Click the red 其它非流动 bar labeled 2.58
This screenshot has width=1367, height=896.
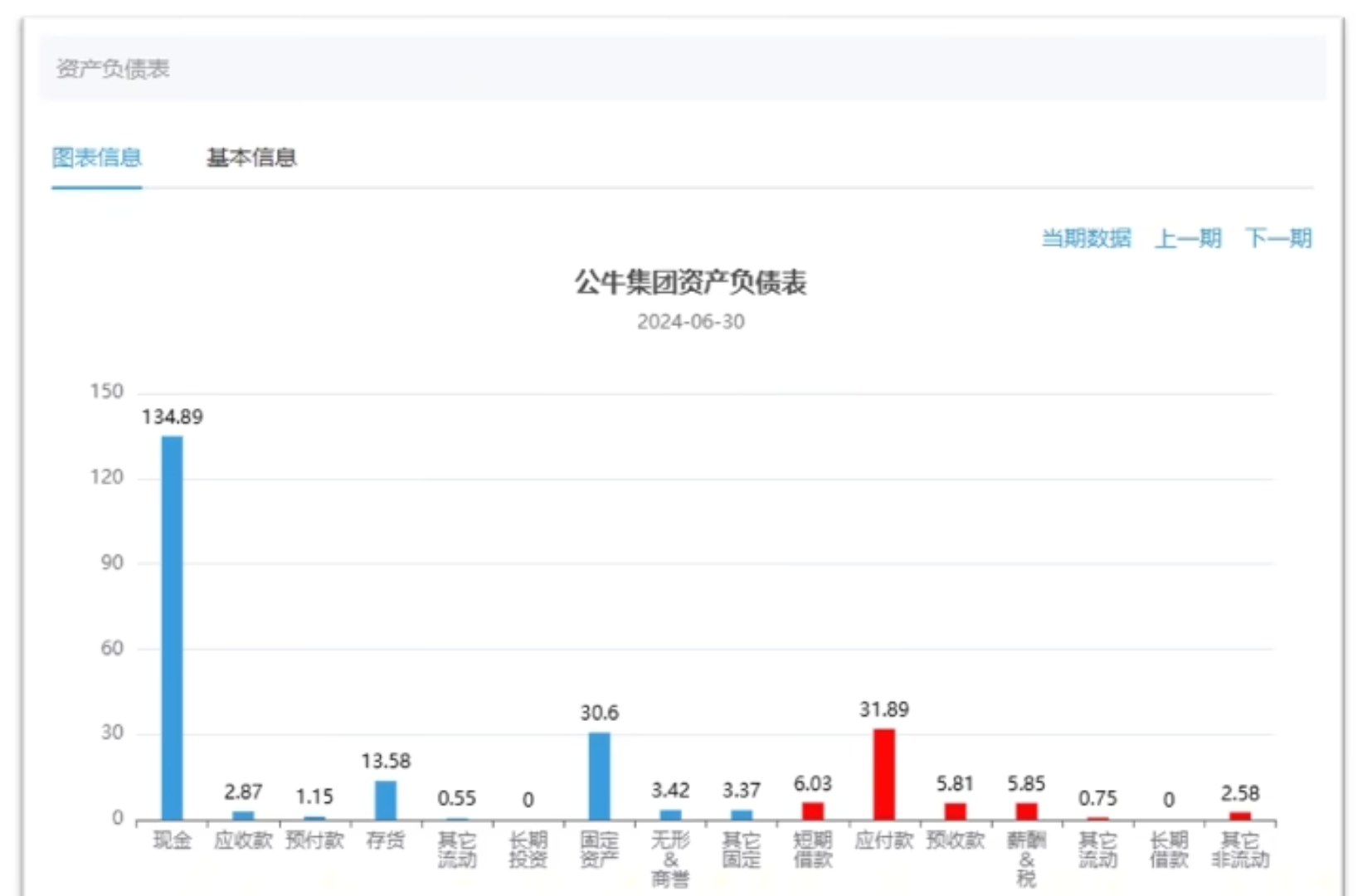(x=1240, y=816)
